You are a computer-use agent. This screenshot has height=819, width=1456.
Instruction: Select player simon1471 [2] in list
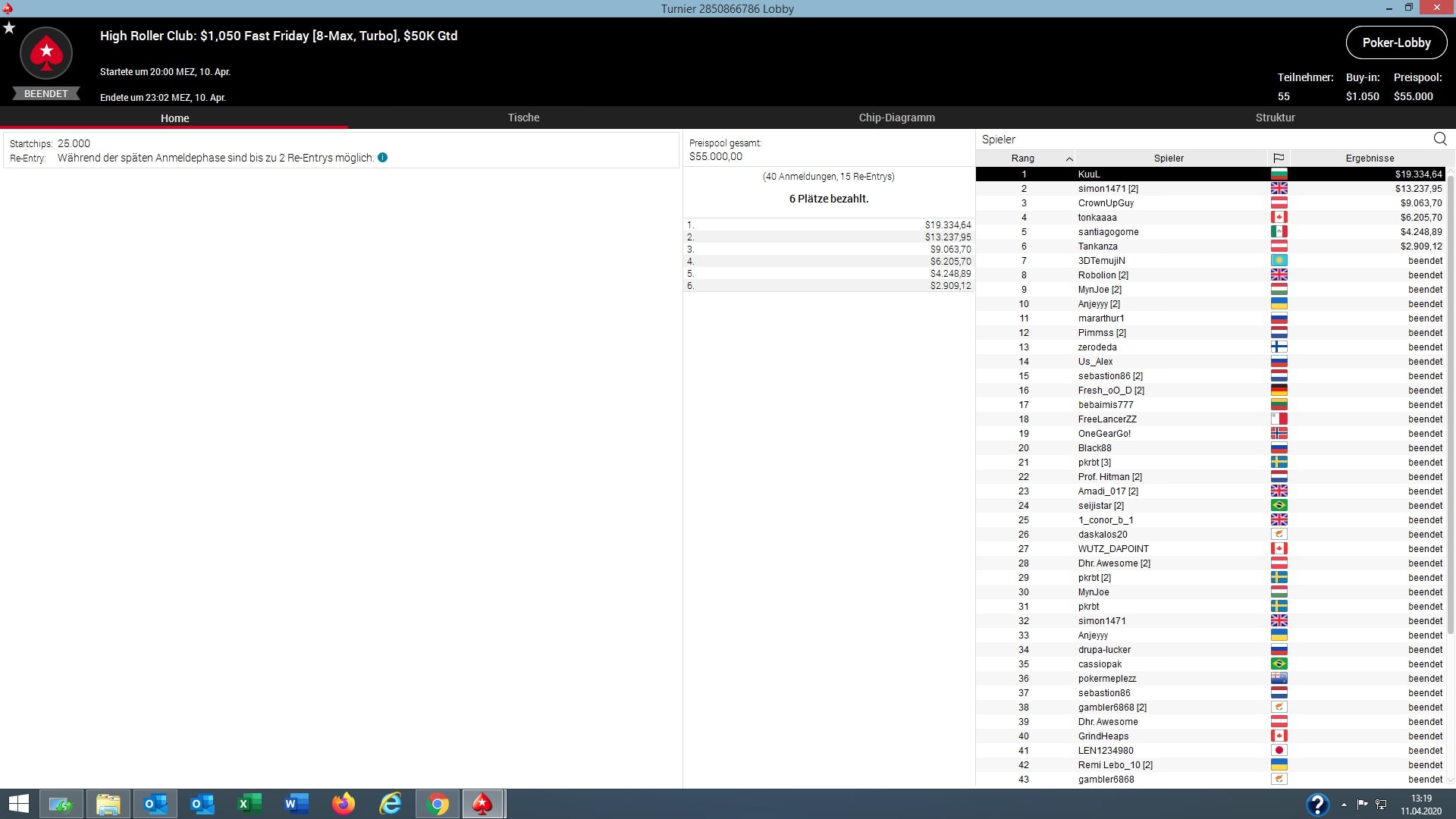click(x=1107, y=188)
